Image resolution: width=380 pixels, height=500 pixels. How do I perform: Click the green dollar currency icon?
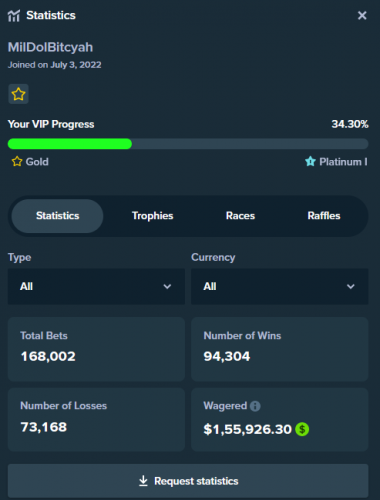point(302,429)
